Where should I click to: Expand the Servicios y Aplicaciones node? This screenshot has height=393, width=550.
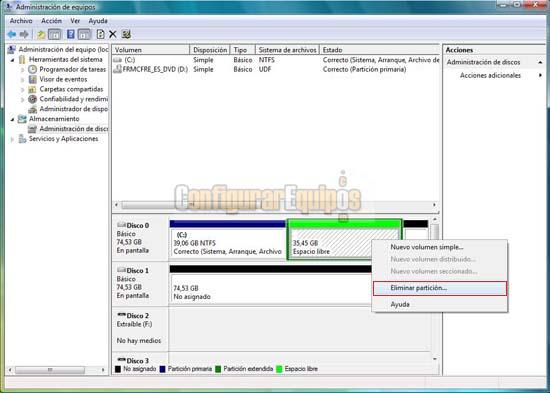13,139
